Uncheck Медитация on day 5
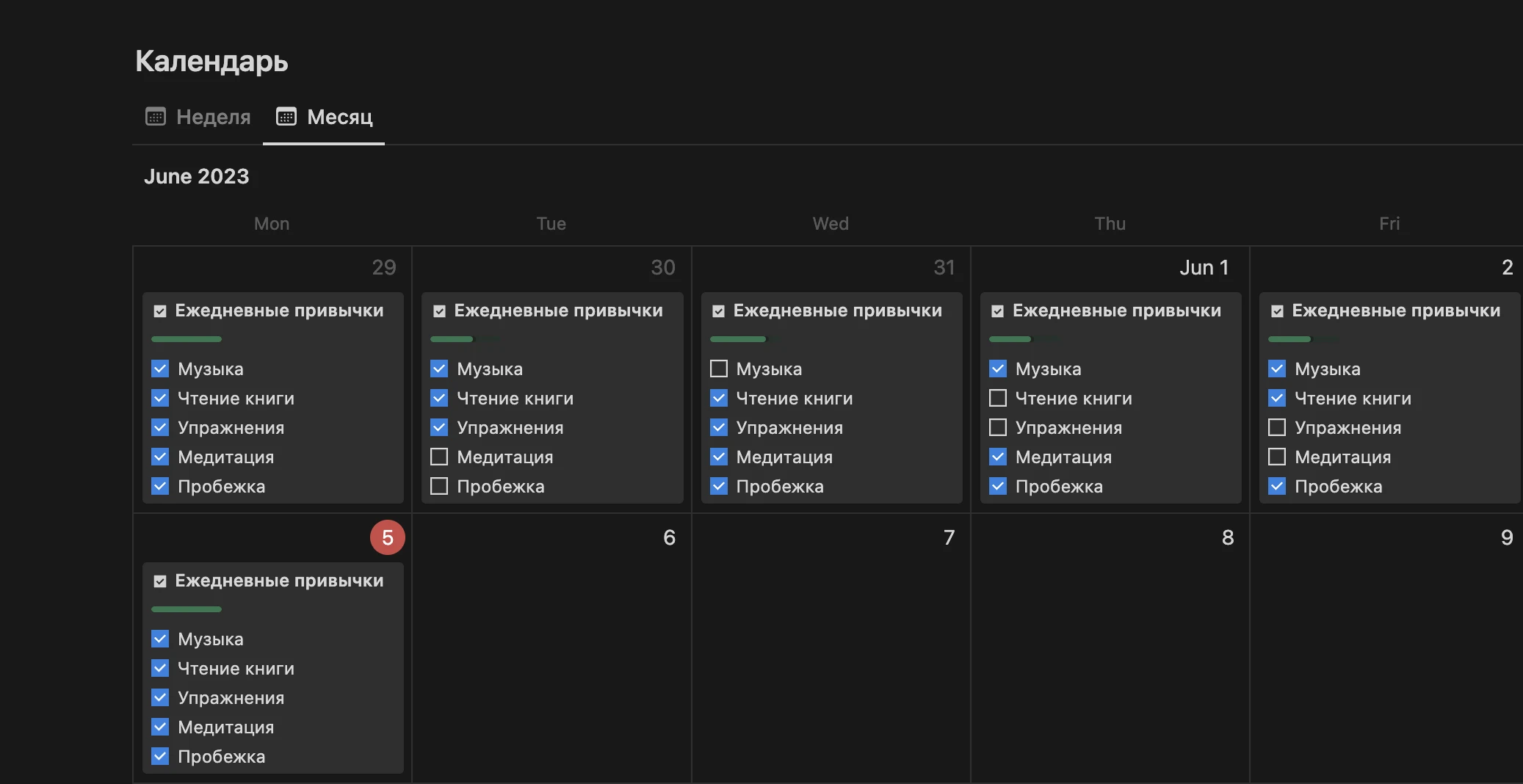Viewport: 1523px width, 784px height. [160, 727]
